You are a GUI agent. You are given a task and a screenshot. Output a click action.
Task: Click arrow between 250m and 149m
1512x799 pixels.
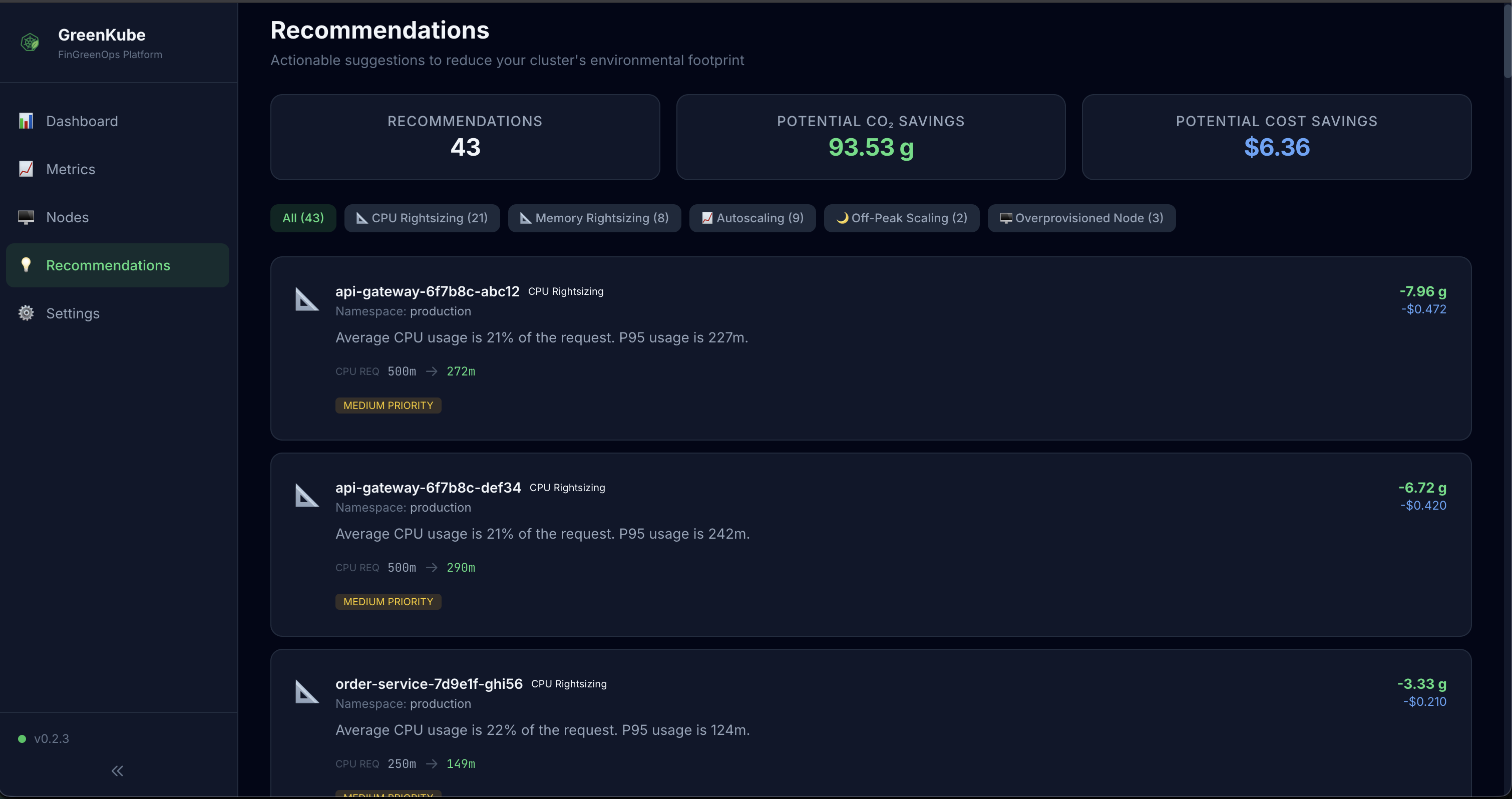click(432, 763)
